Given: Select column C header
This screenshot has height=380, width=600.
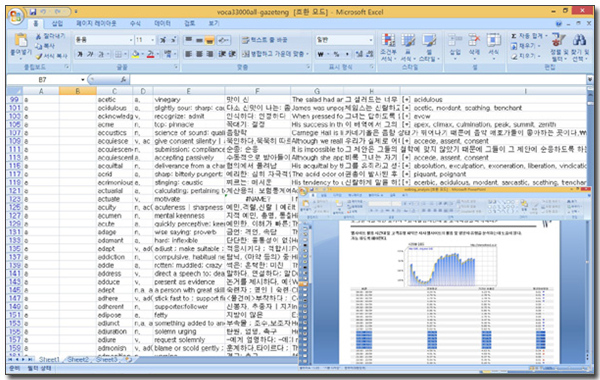Looking at the screenshot, I should [114, 91].
